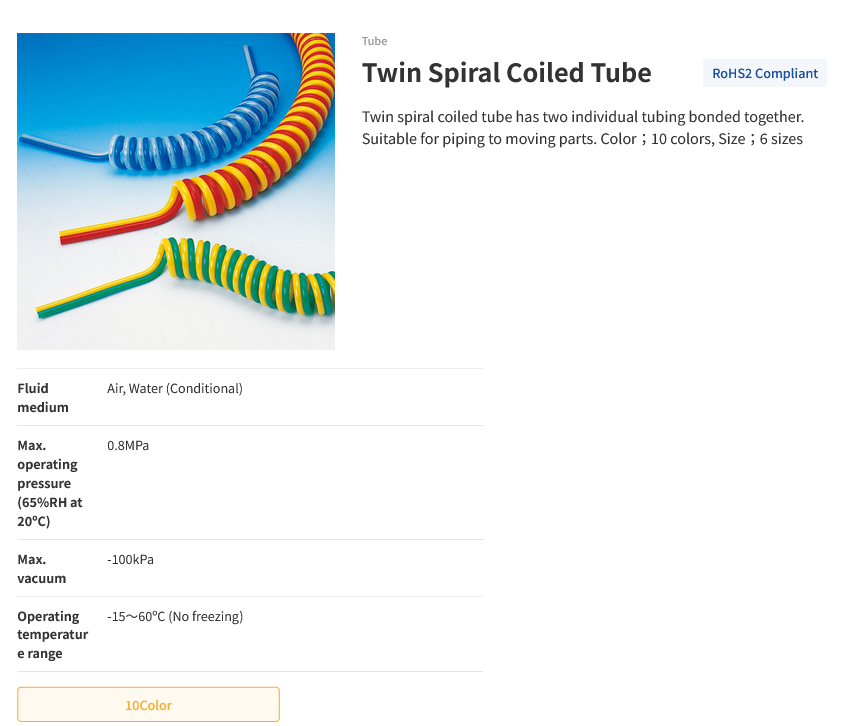Select the Tube category label
The width and height of the screenshot is (849, 726).
tap(374, 41)
